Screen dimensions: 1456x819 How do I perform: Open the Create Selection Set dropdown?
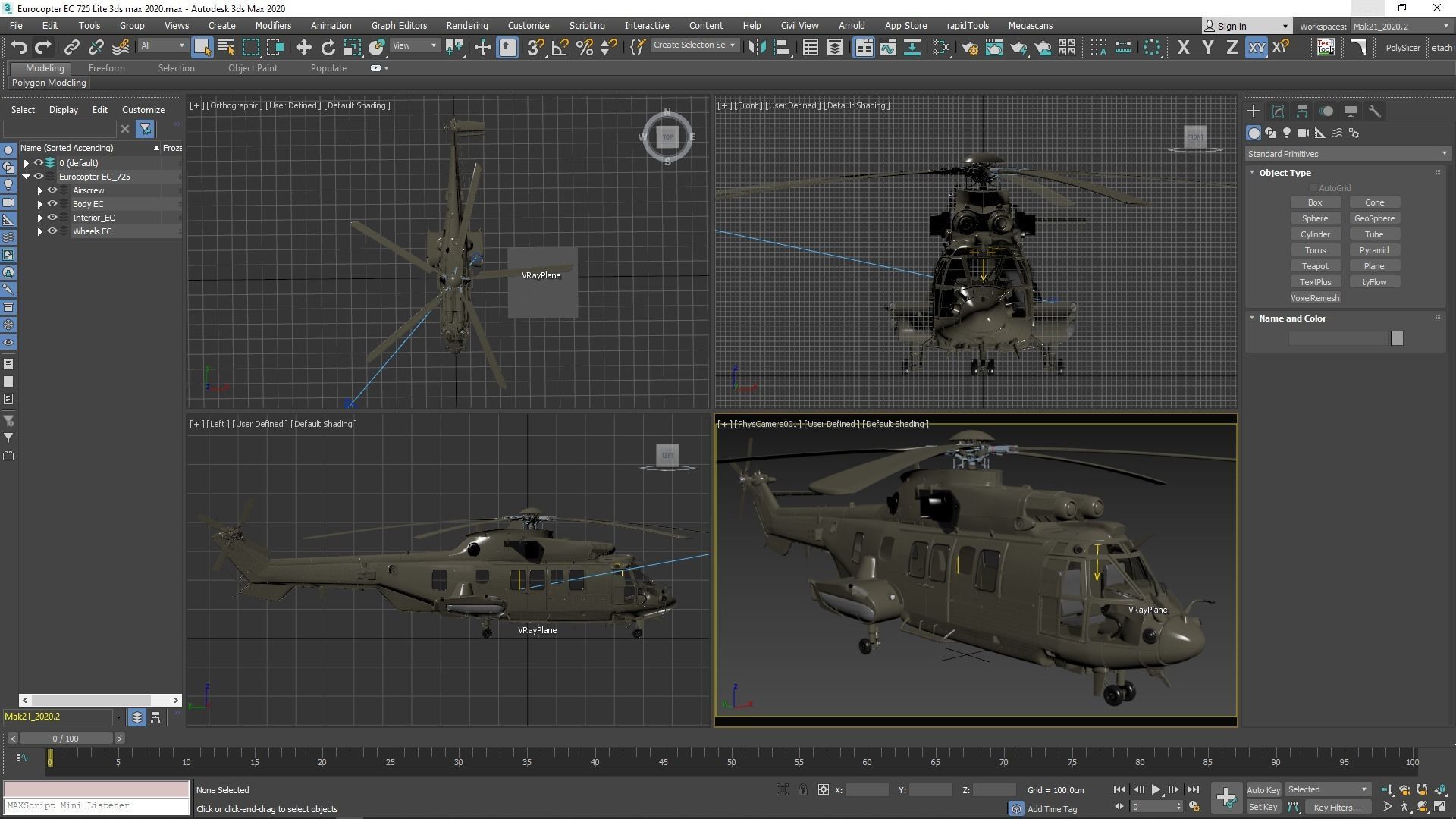click(694, 45)
